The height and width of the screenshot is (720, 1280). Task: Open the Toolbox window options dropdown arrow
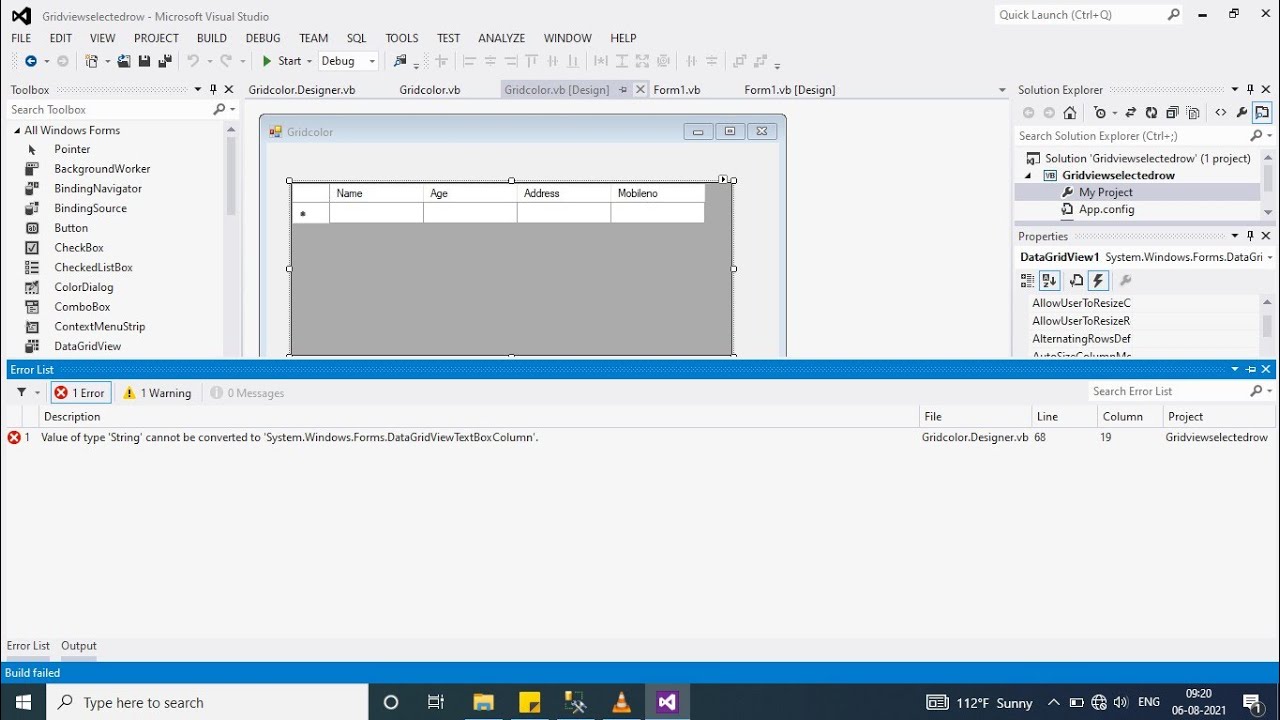(197, 89)
